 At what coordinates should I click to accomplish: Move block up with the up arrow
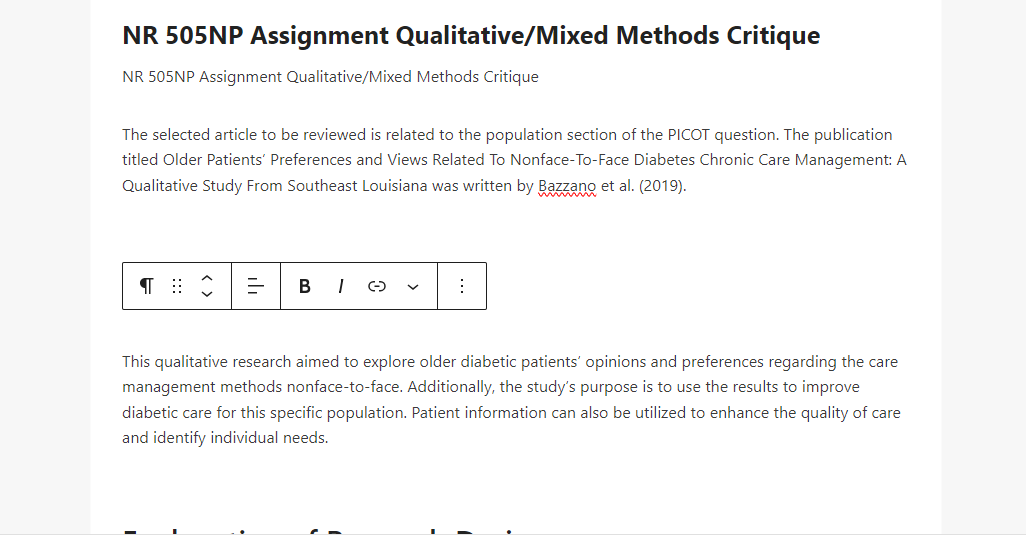coord(207,279)
